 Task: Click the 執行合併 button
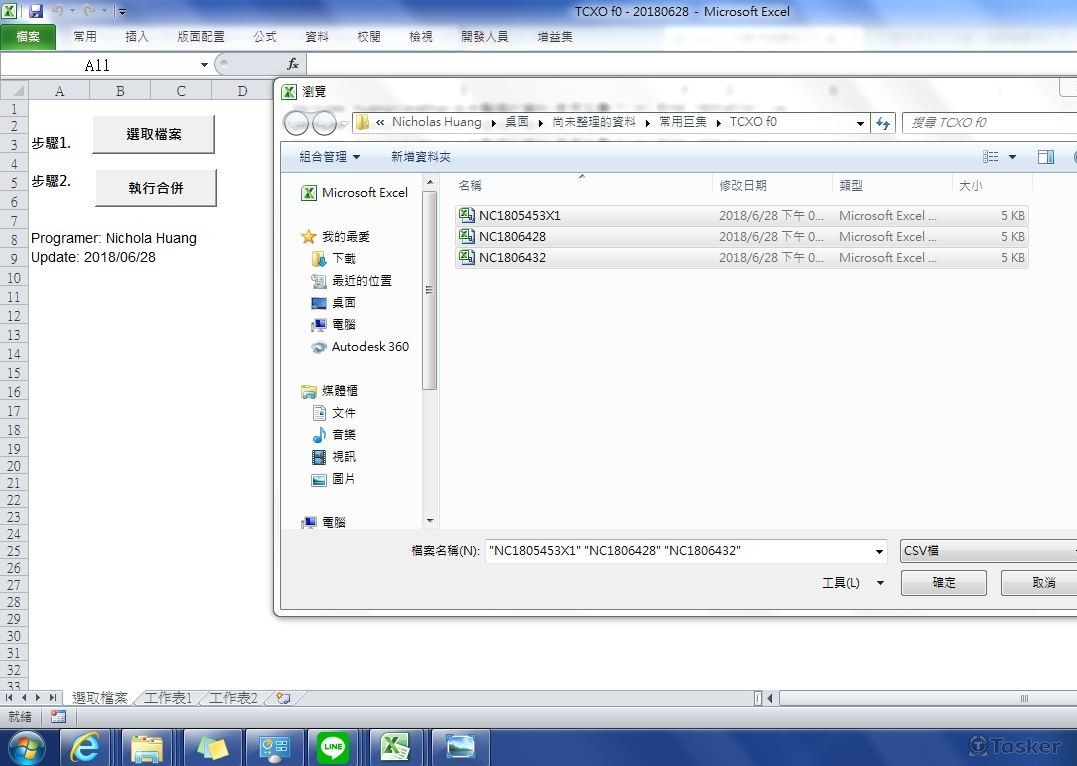coord(155,188)
